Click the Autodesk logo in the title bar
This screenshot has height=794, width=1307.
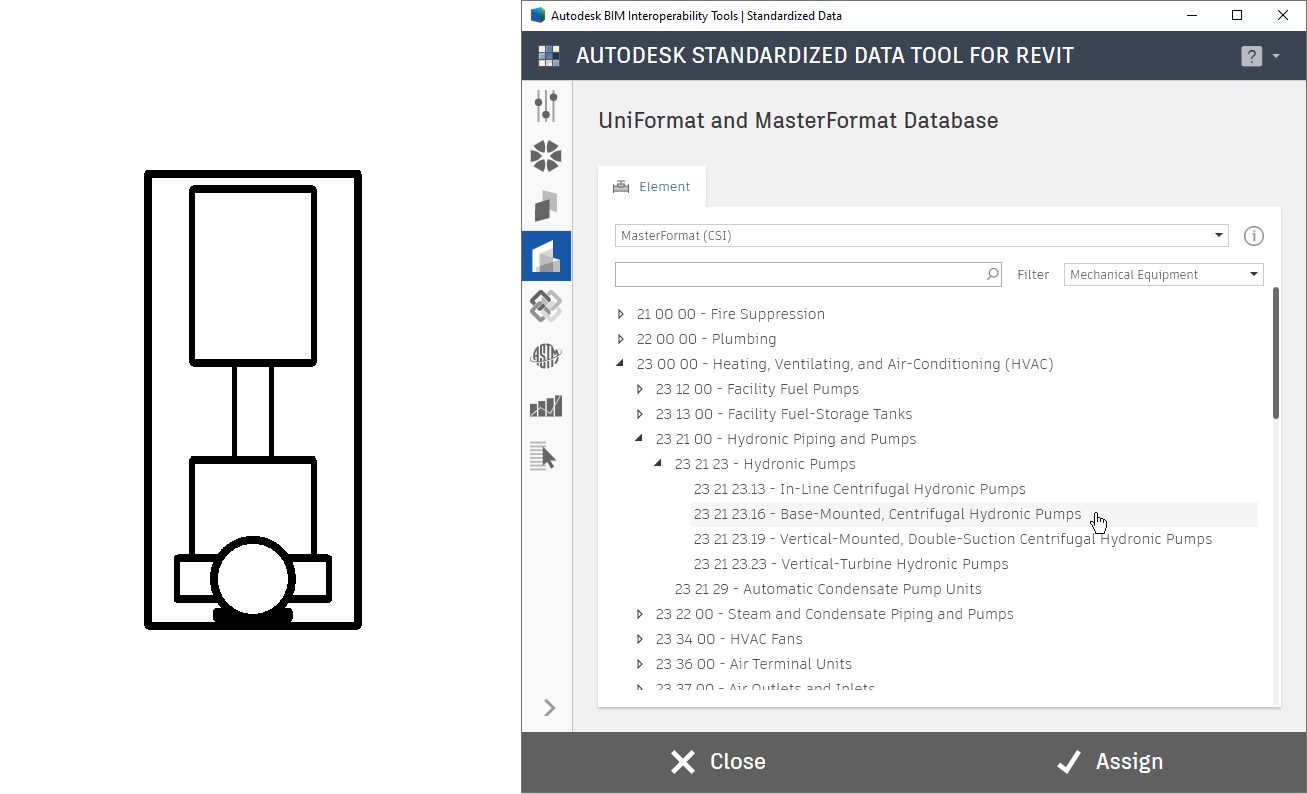(538, 15)
